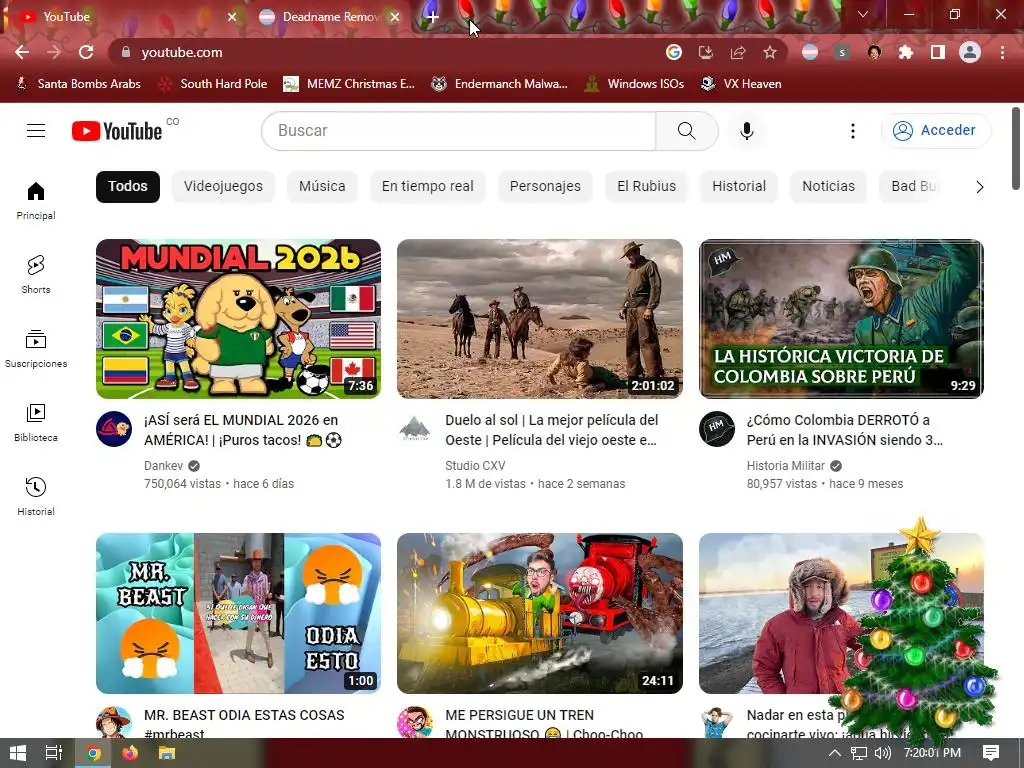
Task: Open a new browser tab
Action: (432, 17)
